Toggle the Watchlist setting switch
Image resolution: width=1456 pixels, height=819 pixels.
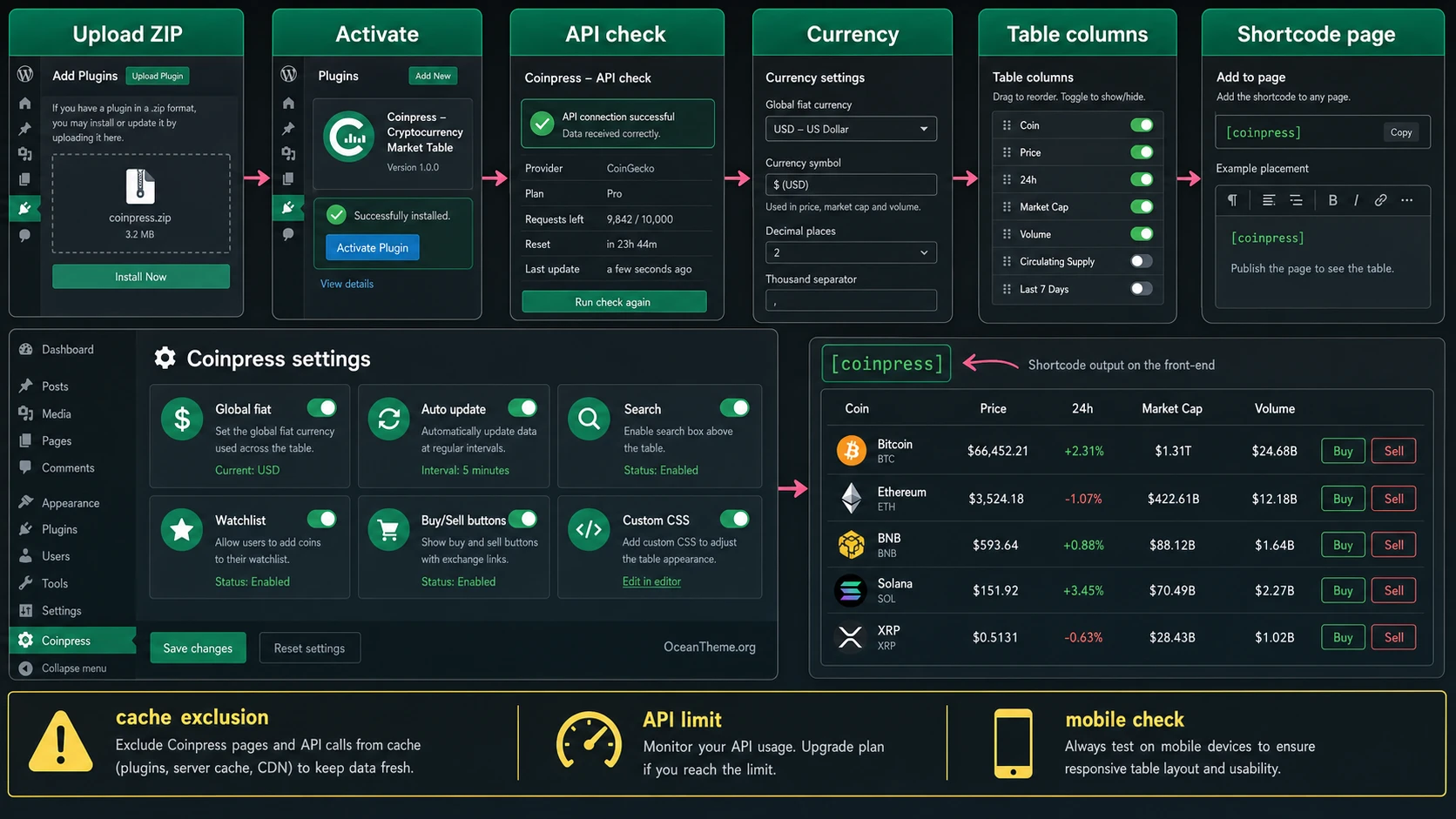tap(322, 519)
